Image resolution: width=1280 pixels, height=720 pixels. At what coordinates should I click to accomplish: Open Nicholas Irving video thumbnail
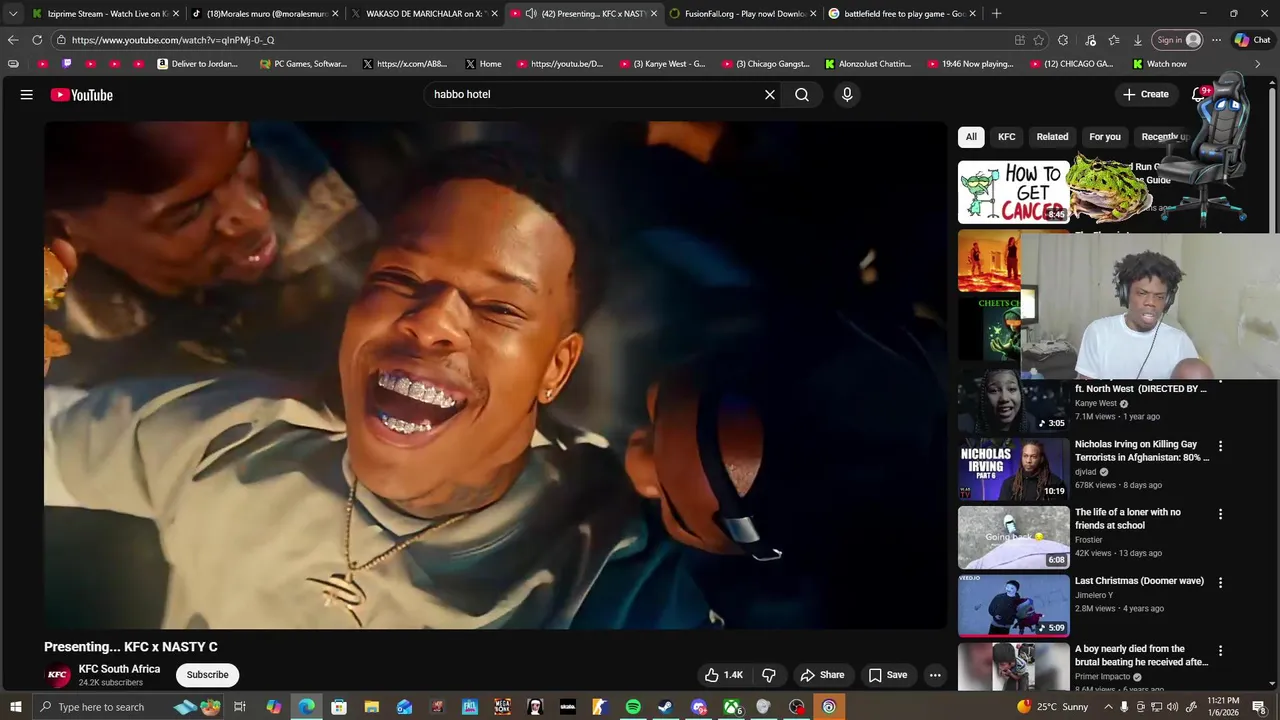(1013, 469)
